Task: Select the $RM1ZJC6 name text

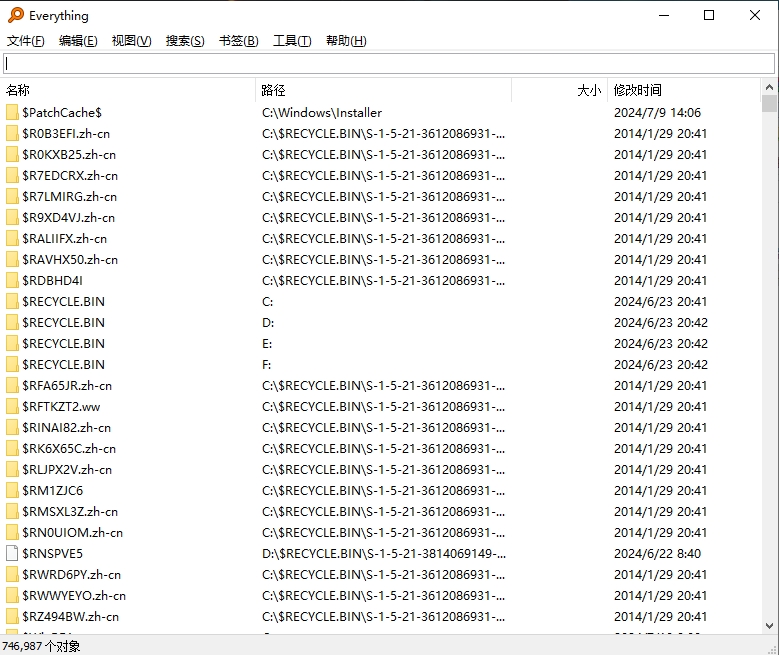Action: click(x=52, y=491)
